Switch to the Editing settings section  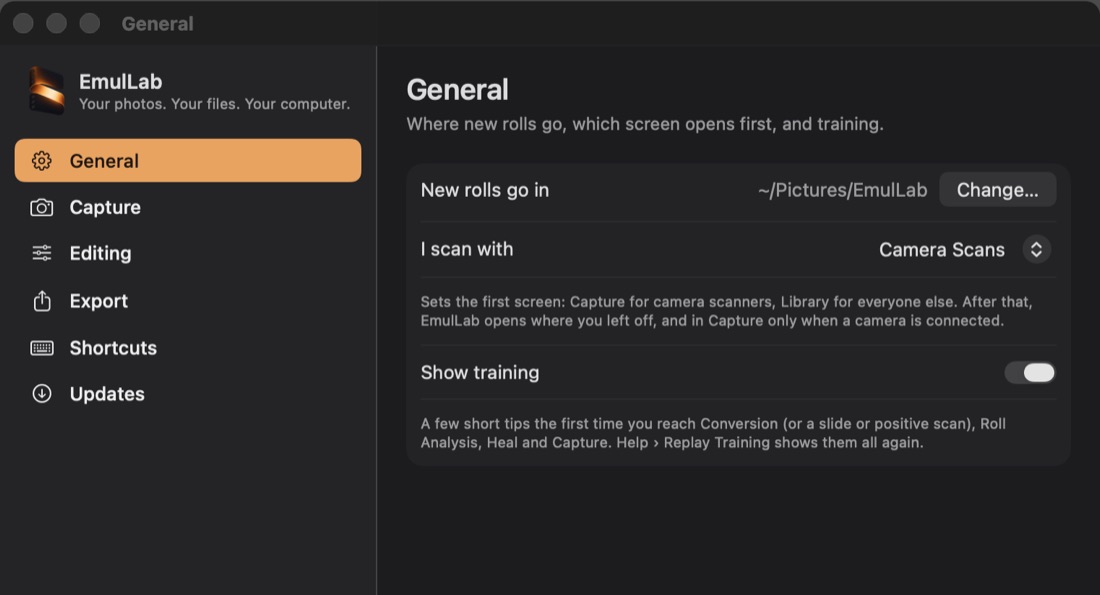[188, 253]
